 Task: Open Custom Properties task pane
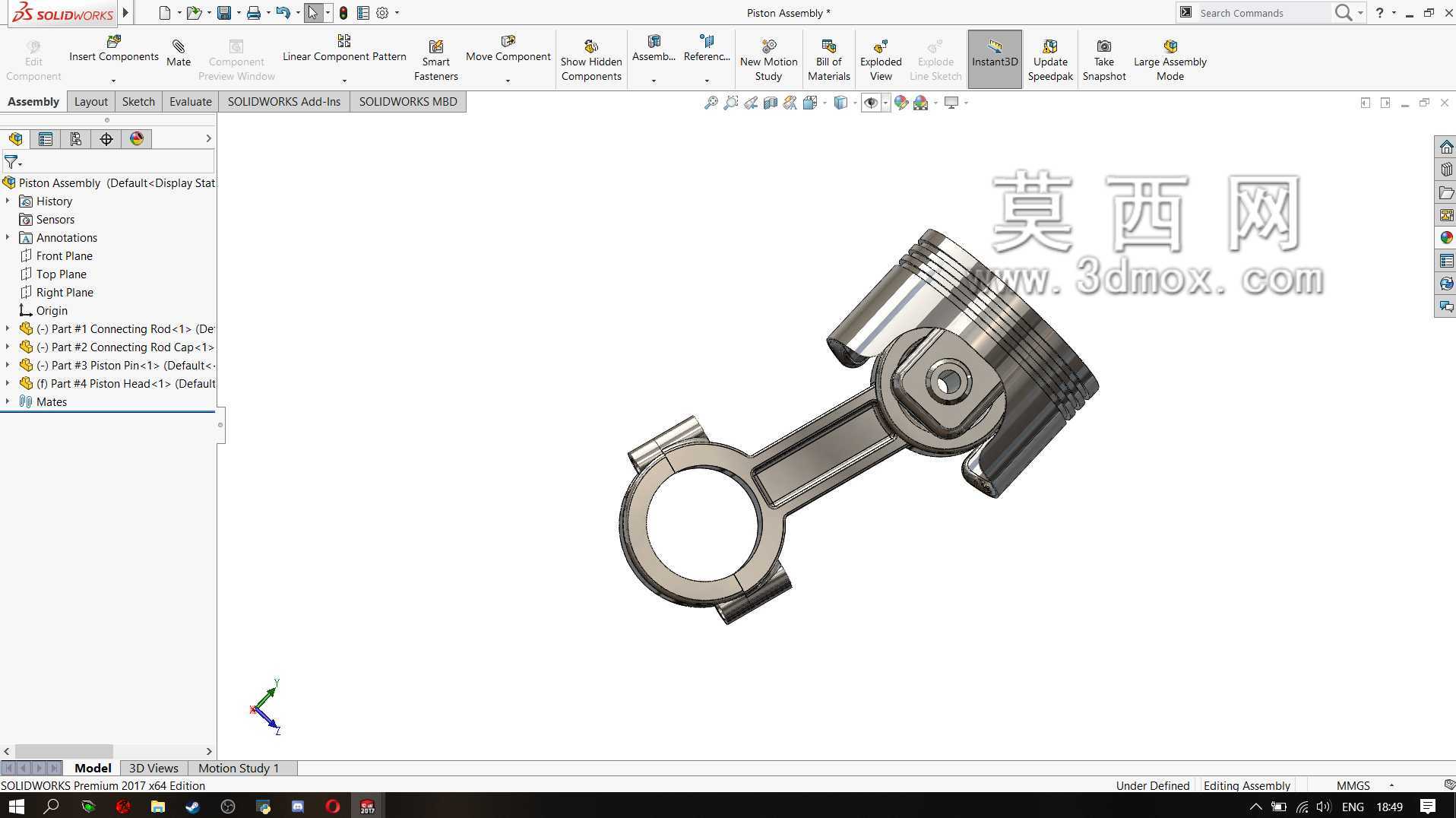(1446, 261)
